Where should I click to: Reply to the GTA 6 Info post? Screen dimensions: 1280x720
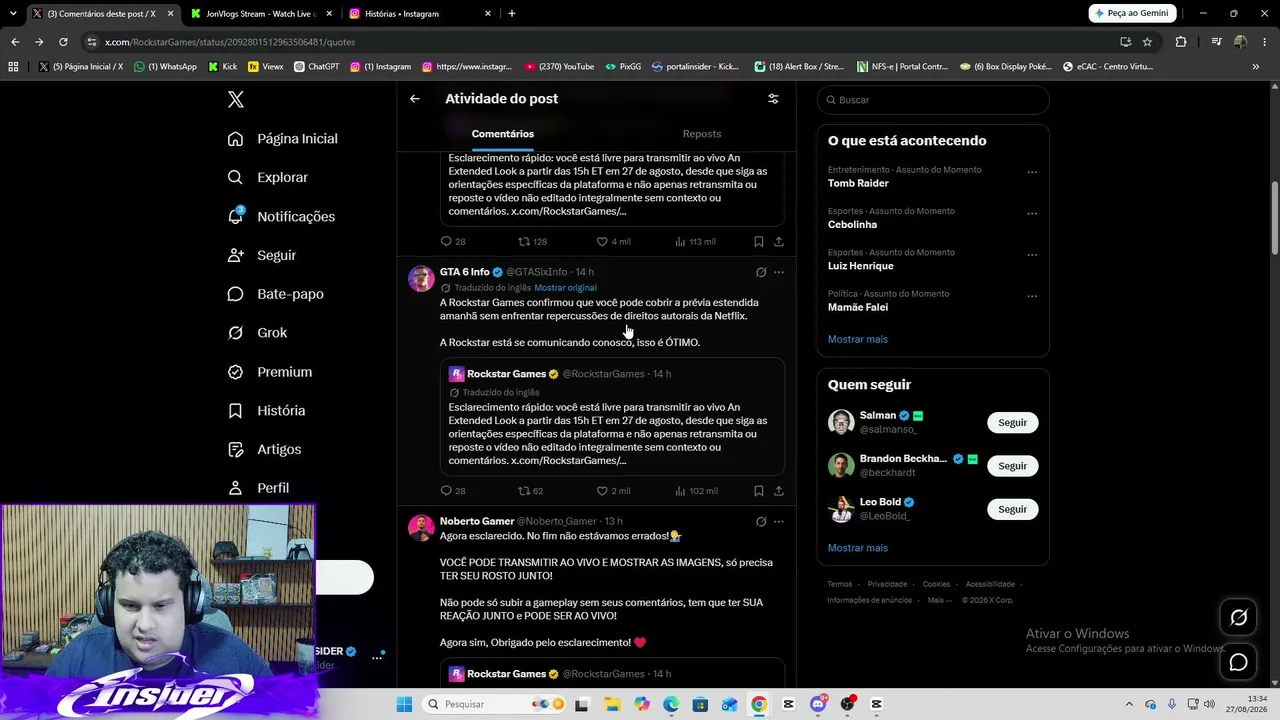pyautogui.click(x=453, y=491)
